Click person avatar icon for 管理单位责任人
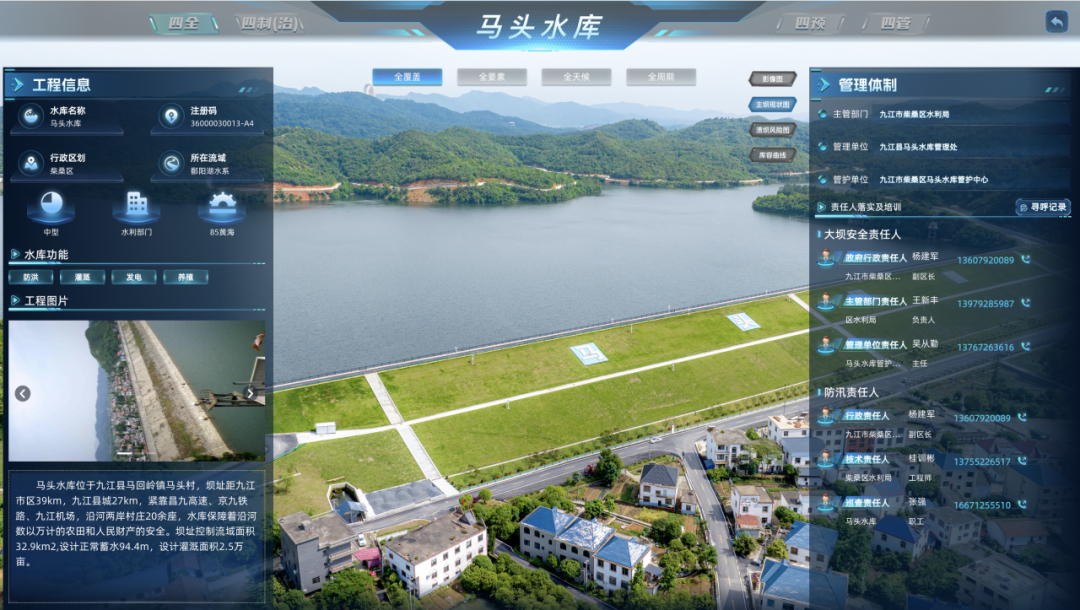The width and height of the screenshot is (1080, 610). click(826, 345)
